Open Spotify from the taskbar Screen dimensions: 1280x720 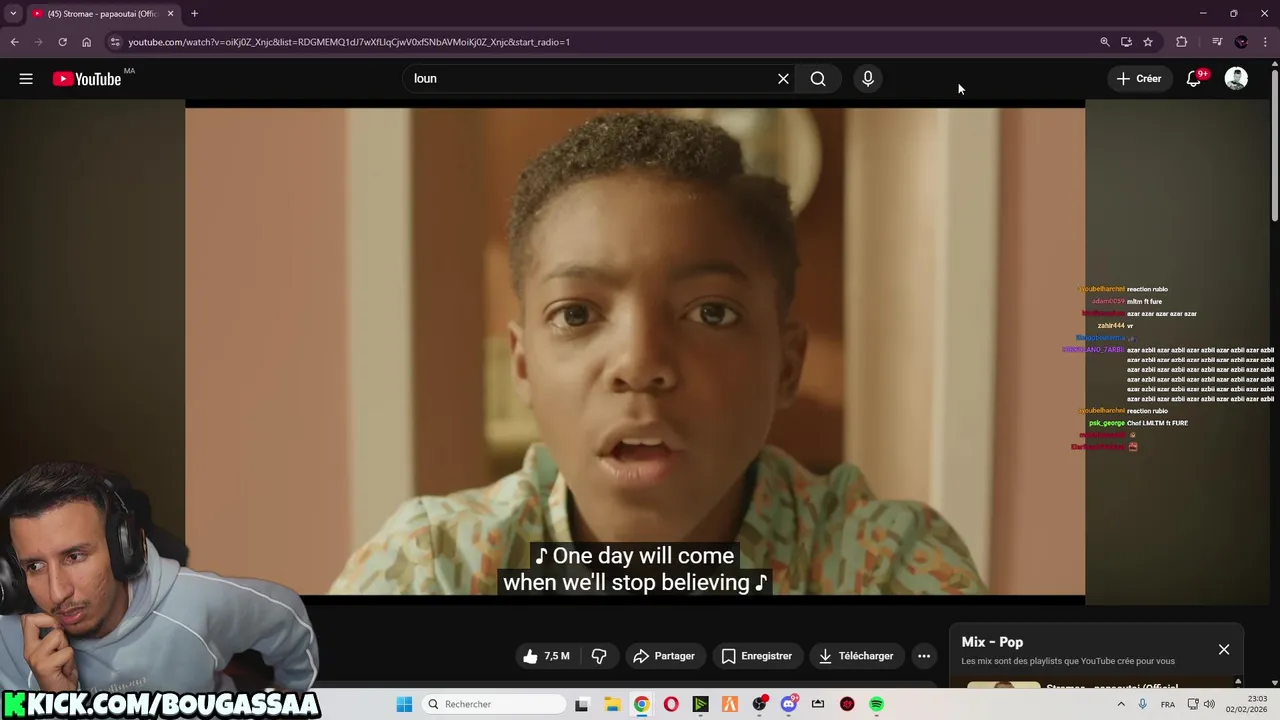point(877,704)
